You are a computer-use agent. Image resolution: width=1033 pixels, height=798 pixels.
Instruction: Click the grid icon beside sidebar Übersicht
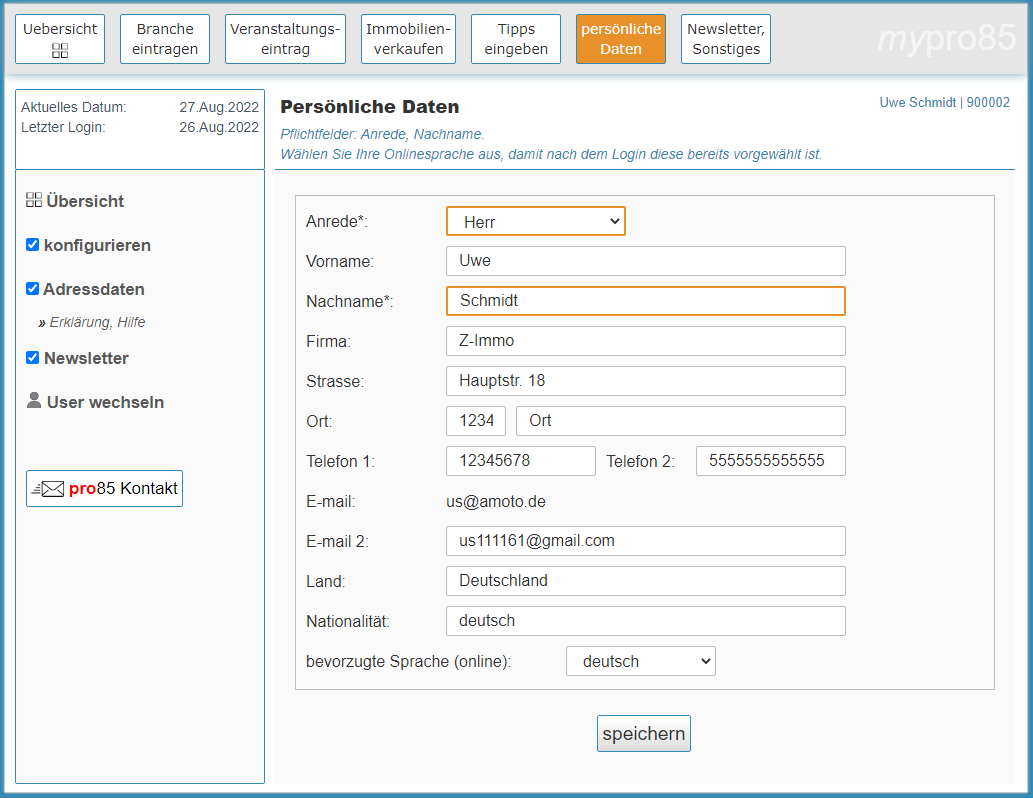pyautogui.click(x=33, y=200)
